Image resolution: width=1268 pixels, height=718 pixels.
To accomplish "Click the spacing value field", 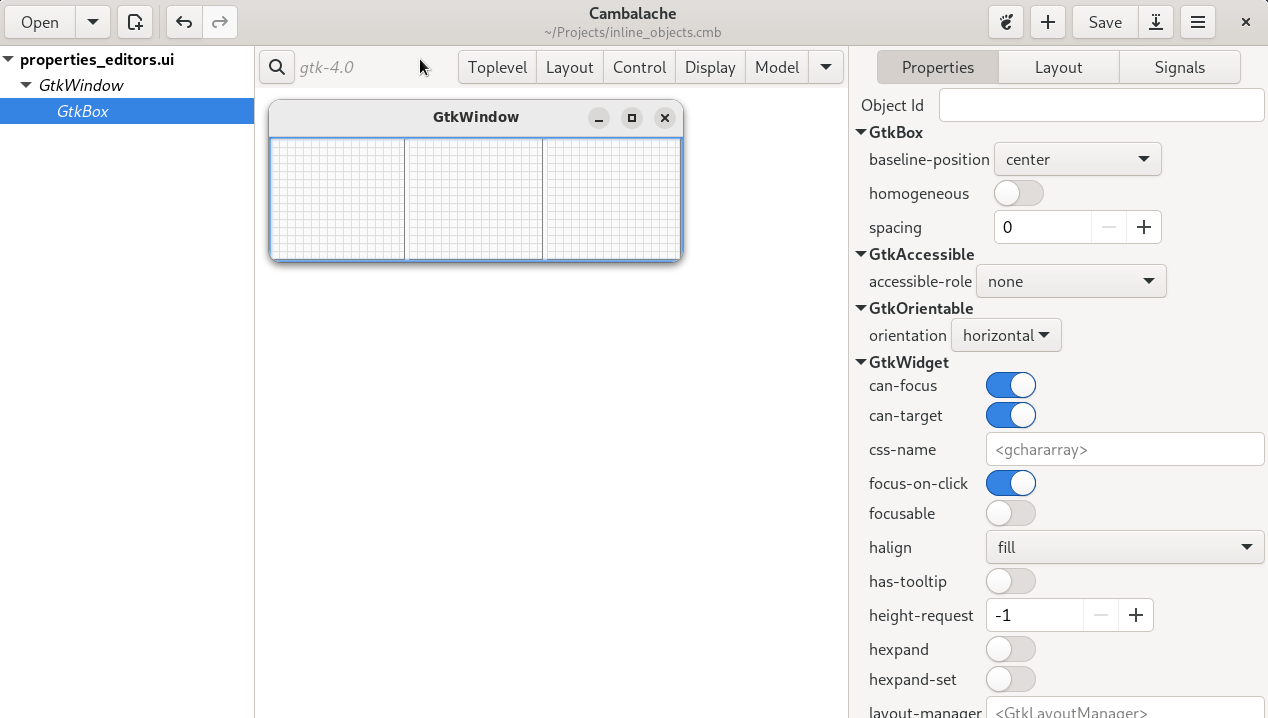I will point(1042,227).
